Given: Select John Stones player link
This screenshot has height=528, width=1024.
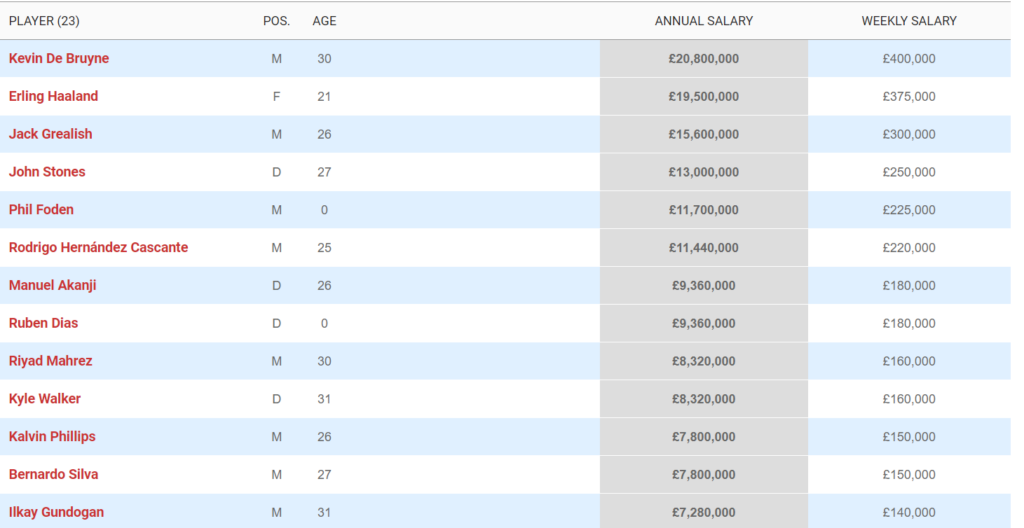Looking at the screenshot, I should click(x=47, y=172).
